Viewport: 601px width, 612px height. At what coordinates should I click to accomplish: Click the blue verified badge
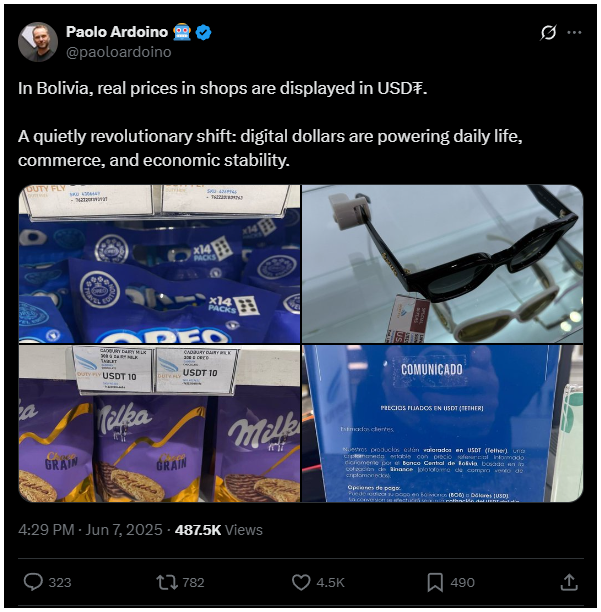click(203, 32)
